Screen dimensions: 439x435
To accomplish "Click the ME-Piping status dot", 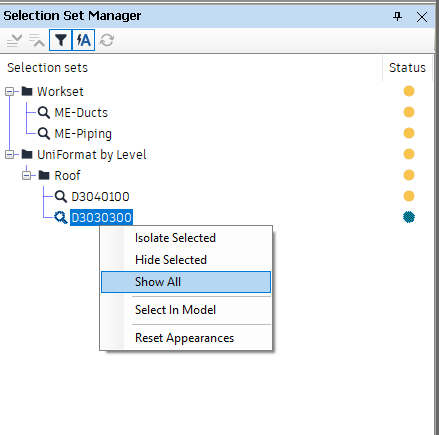I will click(409, 133).
